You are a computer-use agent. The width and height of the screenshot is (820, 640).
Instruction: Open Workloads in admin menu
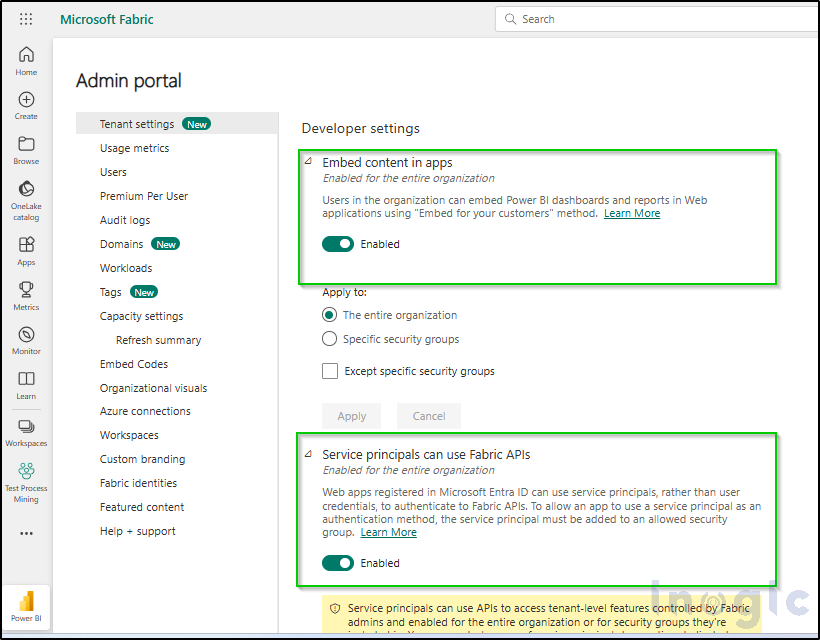coord(126,268)
